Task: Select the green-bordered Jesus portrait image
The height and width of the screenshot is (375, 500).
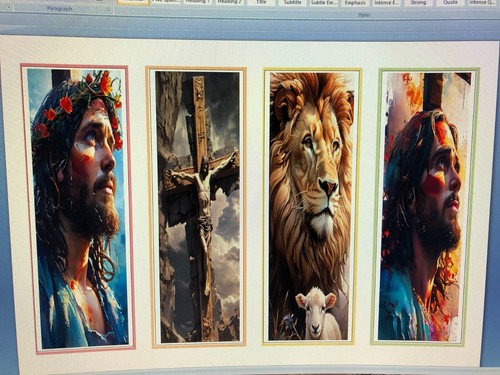Action: point(425,207)
